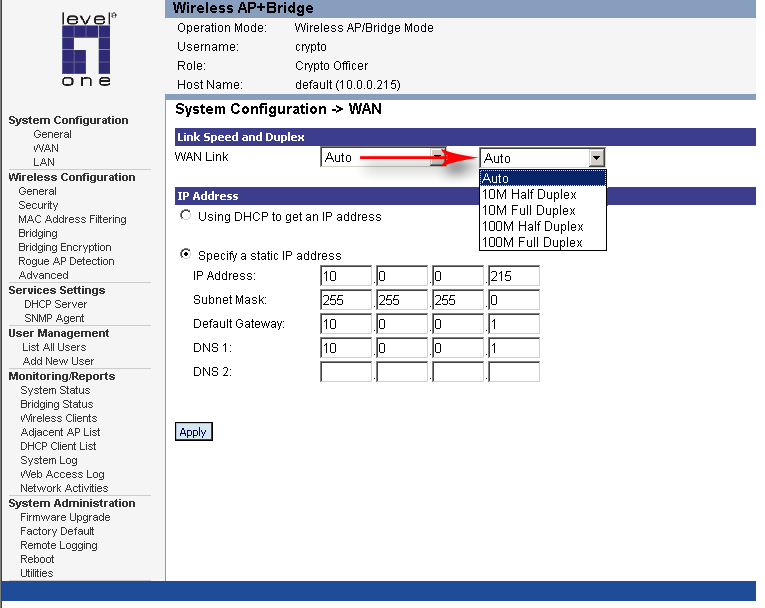Click last IP Address octet showing 215
765x608 pixels.
click(514, 276)
